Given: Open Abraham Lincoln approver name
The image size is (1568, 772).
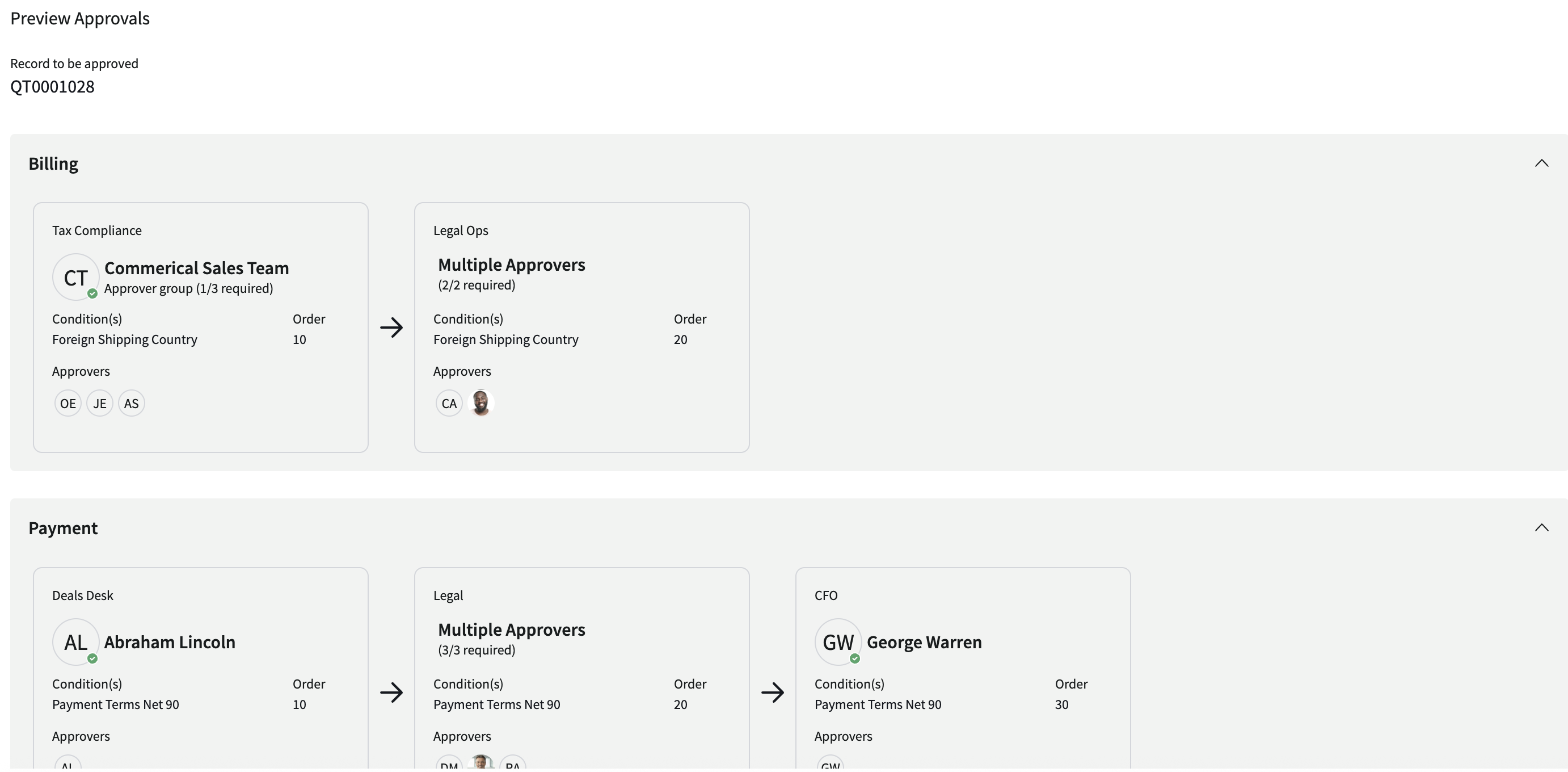Looking at the screenshot, I should [170, 642].
